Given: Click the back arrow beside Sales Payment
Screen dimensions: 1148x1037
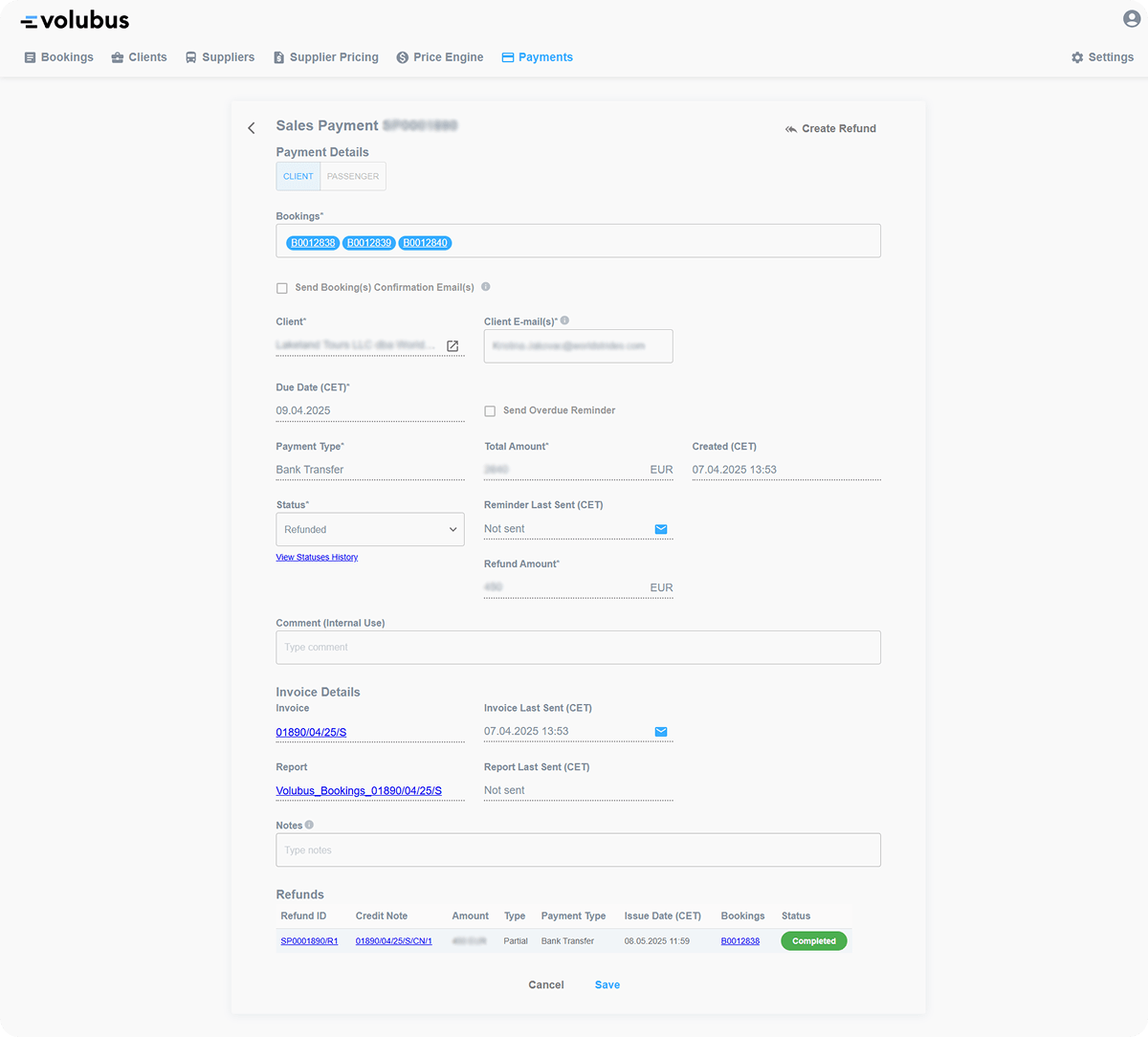Looking at the screenshot, I should point(252,128).
